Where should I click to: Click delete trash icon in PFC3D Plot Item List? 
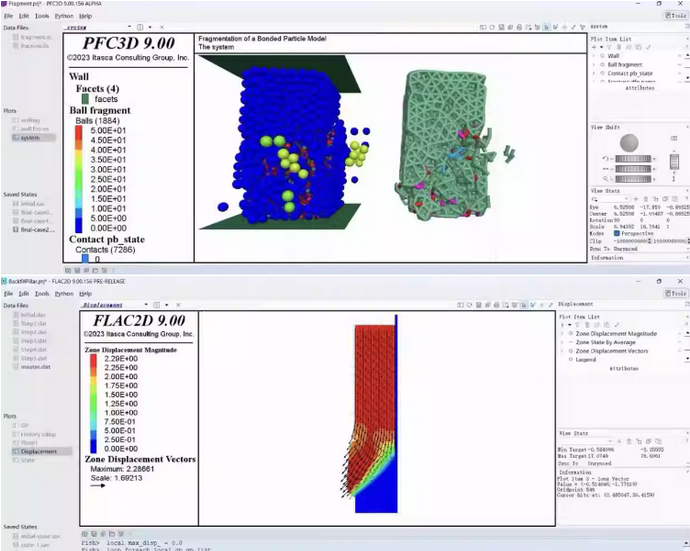pos(619,47)
